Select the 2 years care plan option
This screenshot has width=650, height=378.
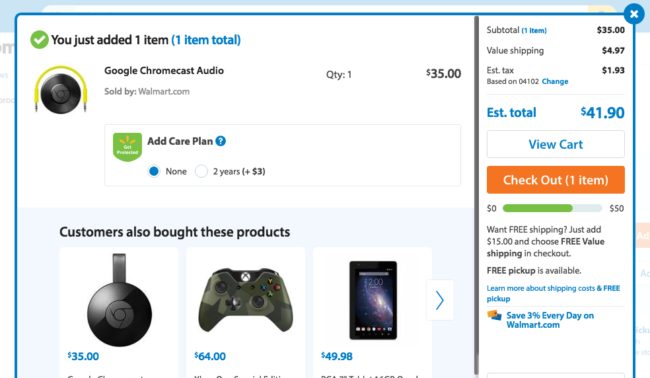click(201, 171)
